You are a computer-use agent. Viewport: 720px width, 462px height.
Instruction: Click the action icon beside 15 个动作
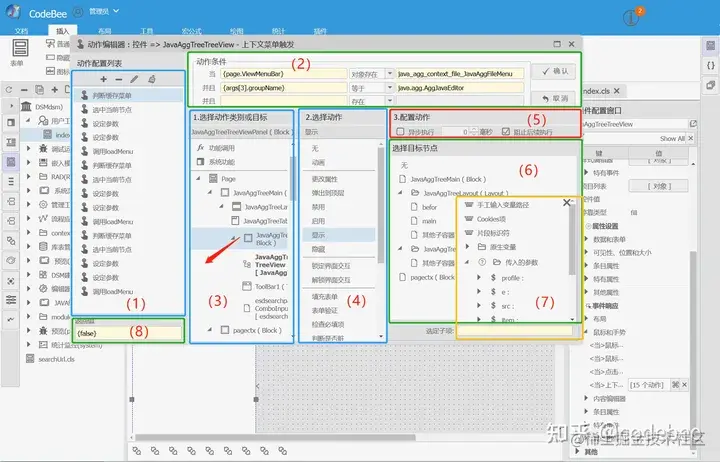pyautogui.click(x=675, y=385)
